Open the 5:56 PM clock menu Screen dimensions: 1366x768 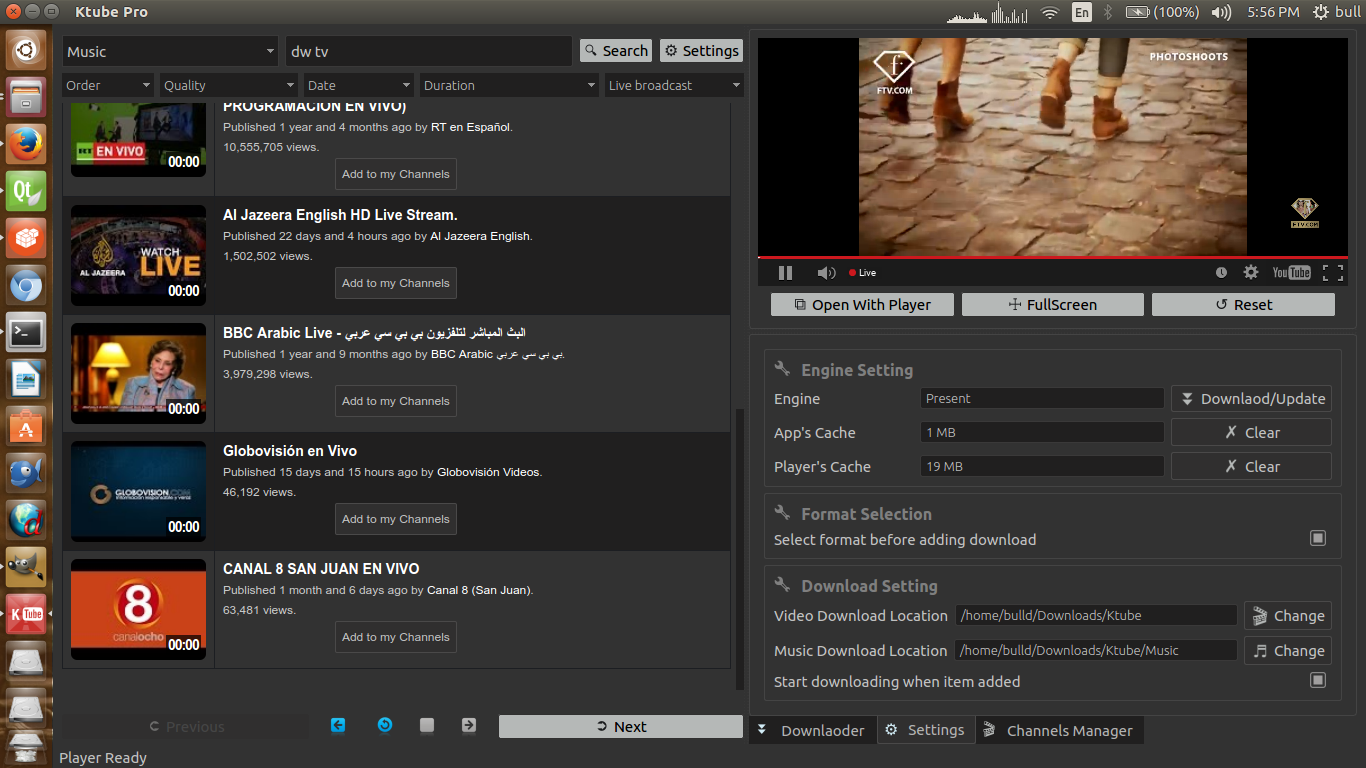(x=1274, y=12)
